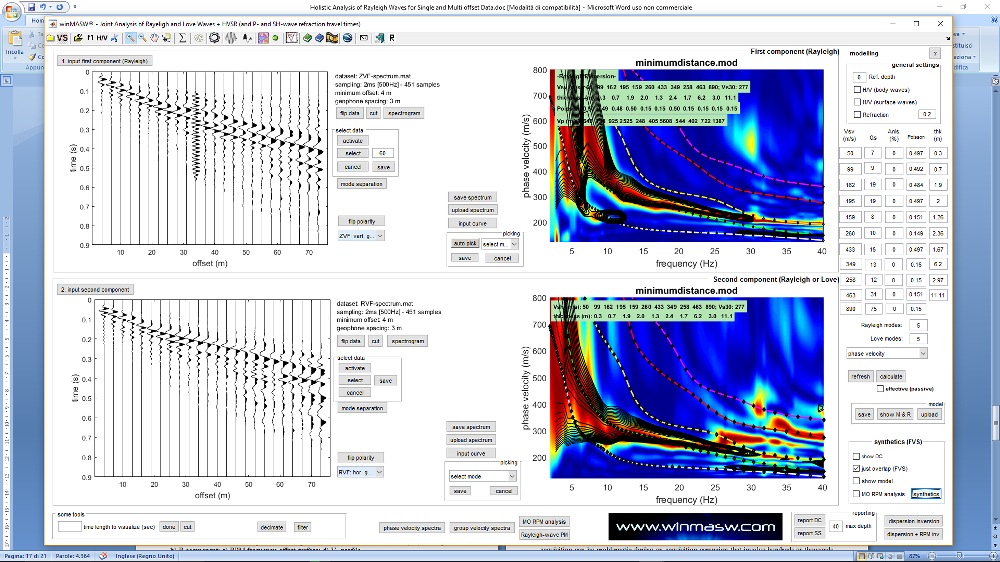The height and width of the screenshot is (562, 1000).
Task: Click Word's Save icon in quick access
Action: [x=31, y=7]
